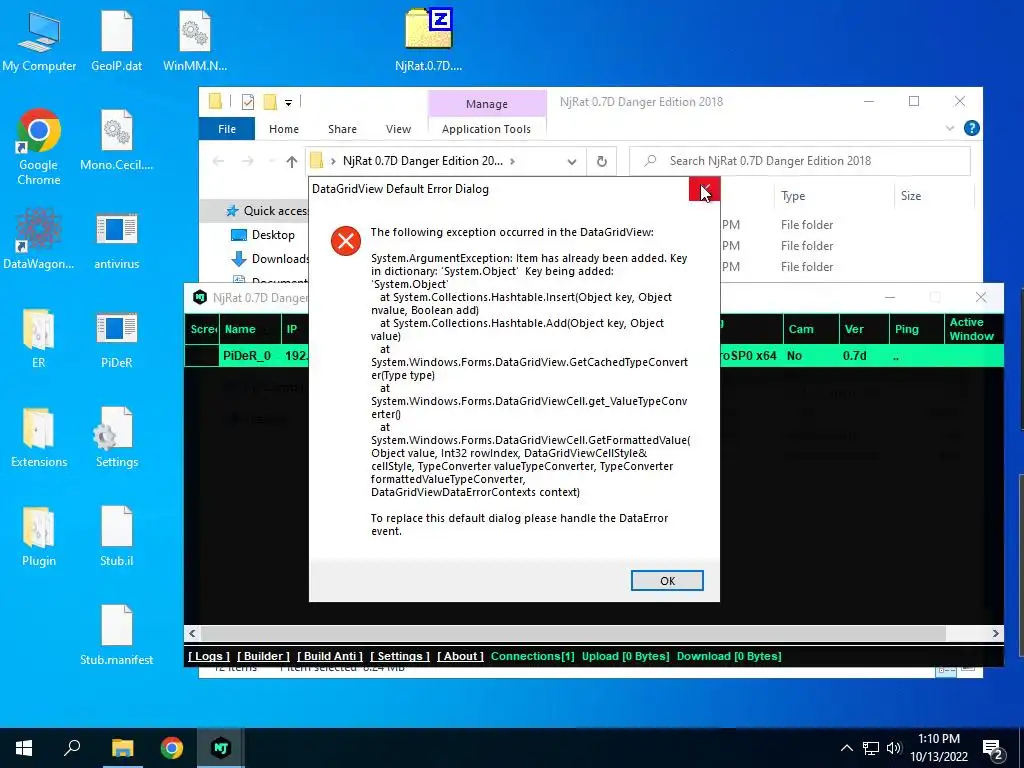The height and width of the screenshot is (768, 1024).
Task: Sort Explorer files by Size column
Action: coord(910,196)
